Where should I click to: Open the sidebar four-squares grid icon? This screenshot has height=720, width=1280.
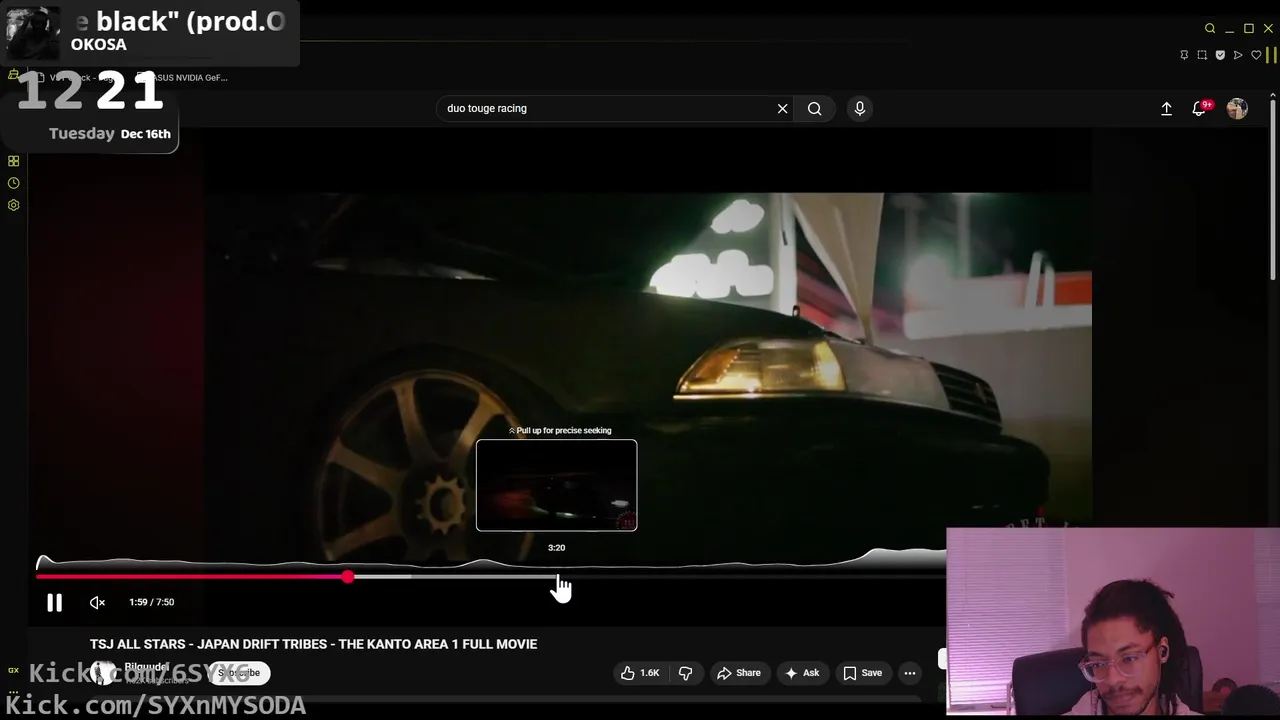coord(13,161)
